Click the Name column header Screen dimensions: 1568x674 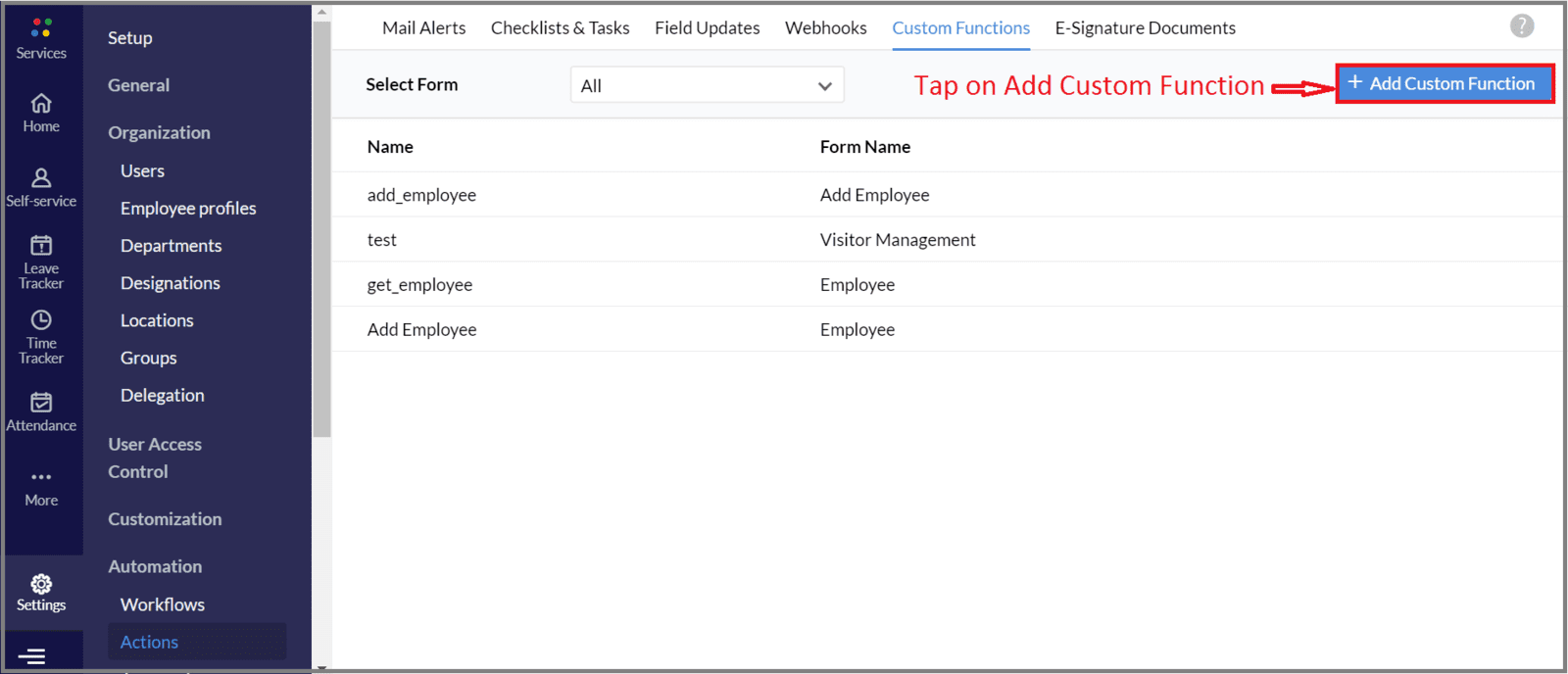click(390, 147)
